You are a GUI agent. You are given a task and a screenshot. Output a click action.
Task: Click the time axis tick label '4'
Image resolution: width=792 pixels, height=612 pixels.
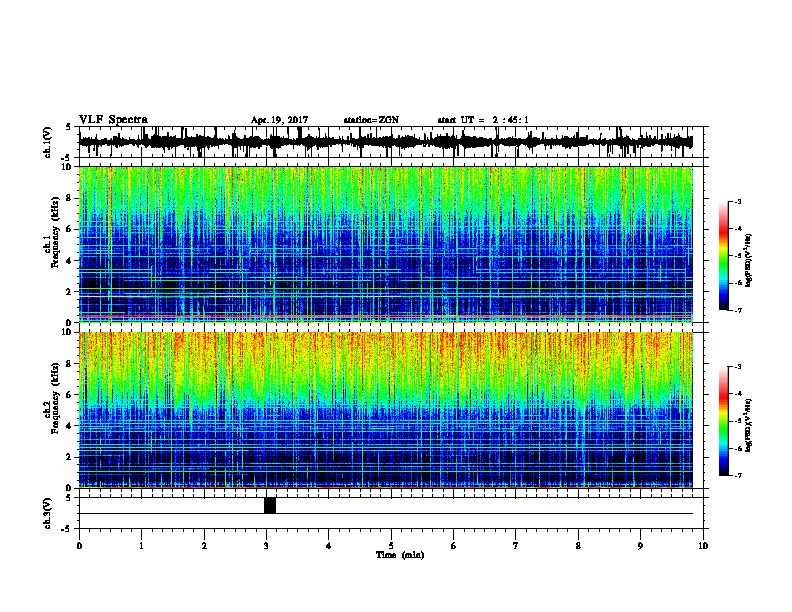coord(329,546)
